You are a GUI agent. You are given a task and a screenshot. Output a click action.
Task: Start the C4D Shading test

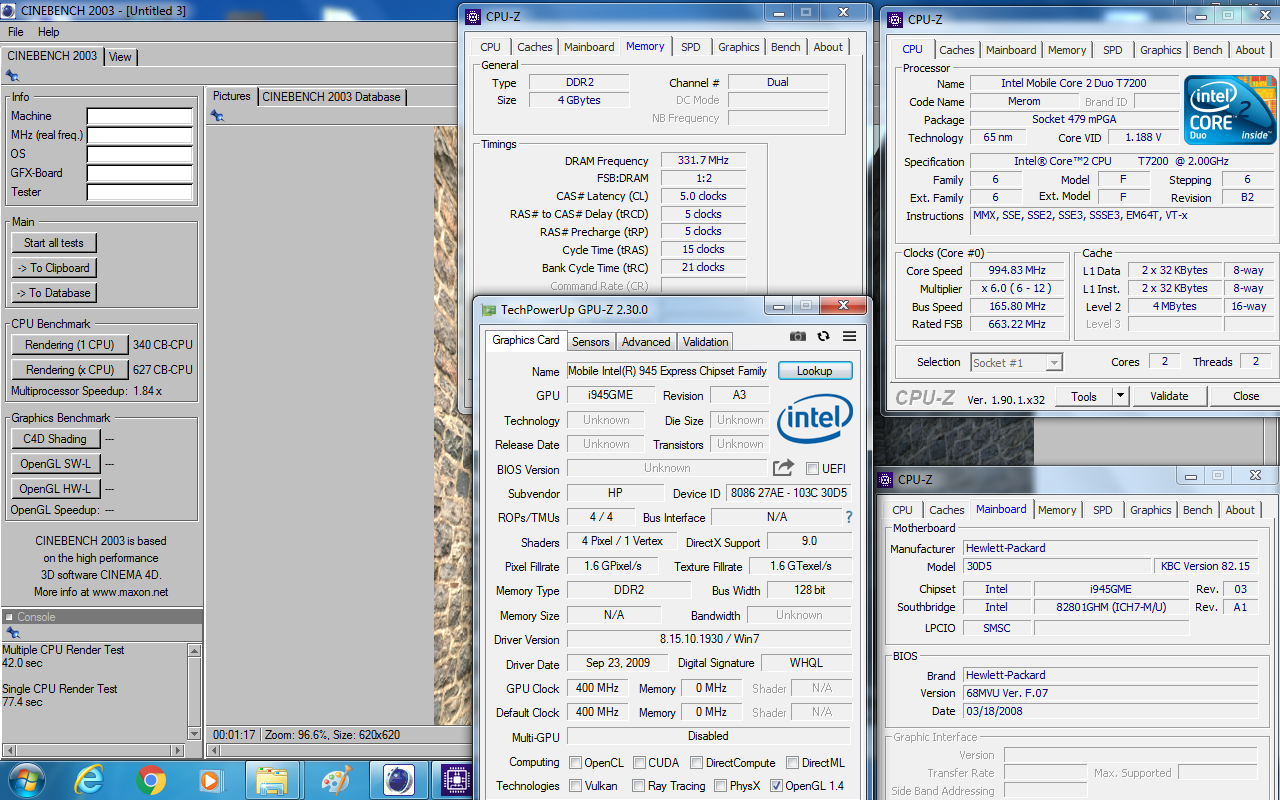[55, 439]
